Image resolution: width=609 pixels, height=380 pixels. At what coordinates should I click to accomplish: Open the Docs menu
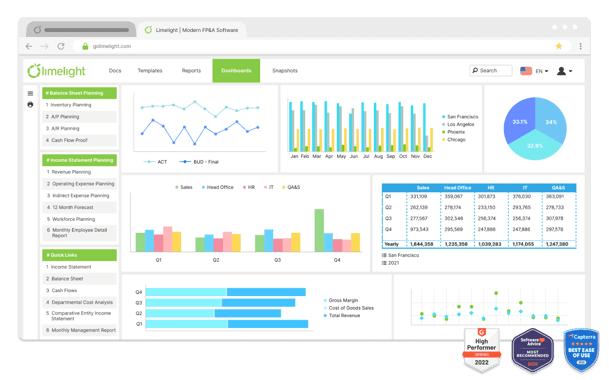pos(115,71)
